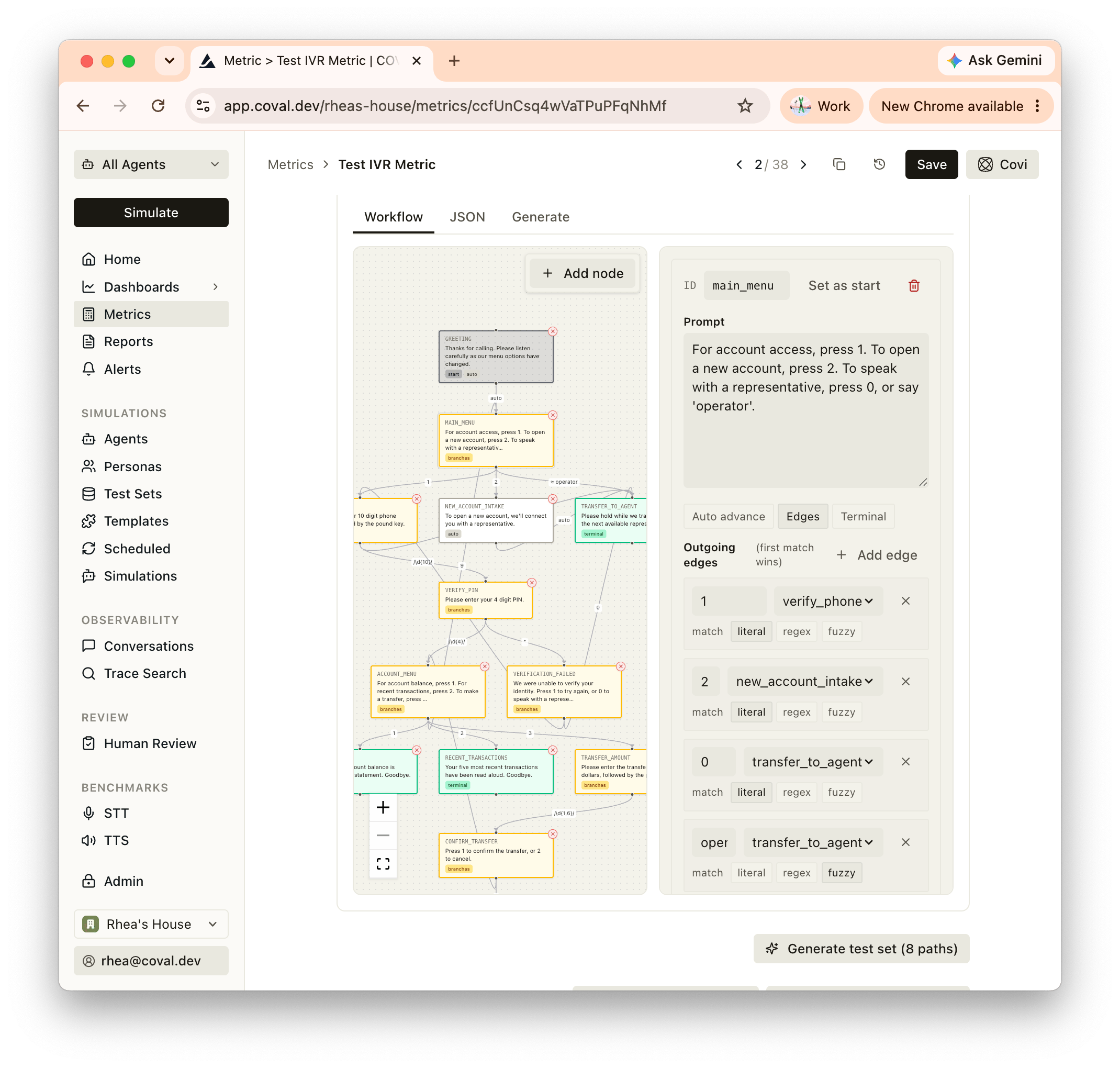
Task: Click Add edge button
Action: tap(877, 555)
